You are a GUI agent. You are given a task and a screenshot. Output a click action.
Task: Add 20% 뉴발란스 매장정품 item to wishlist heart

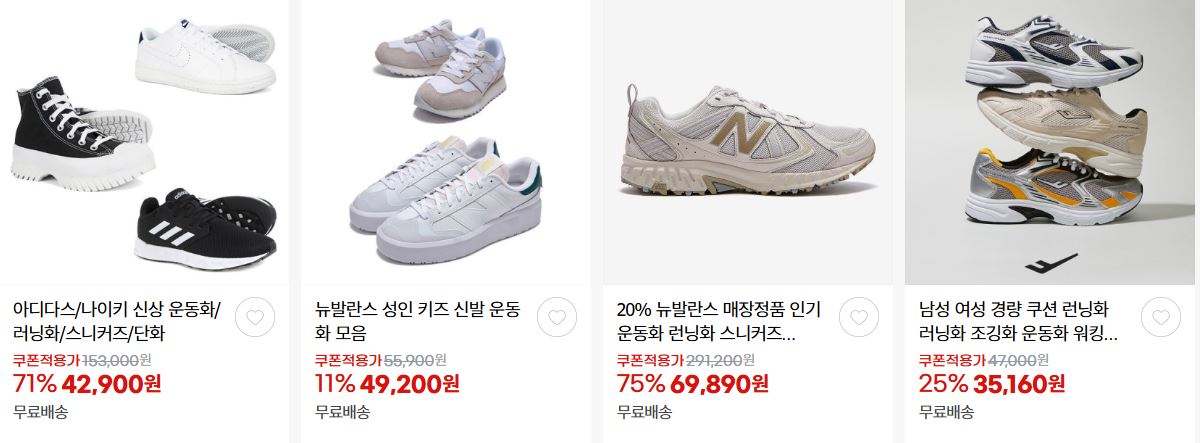click(858, 319)
